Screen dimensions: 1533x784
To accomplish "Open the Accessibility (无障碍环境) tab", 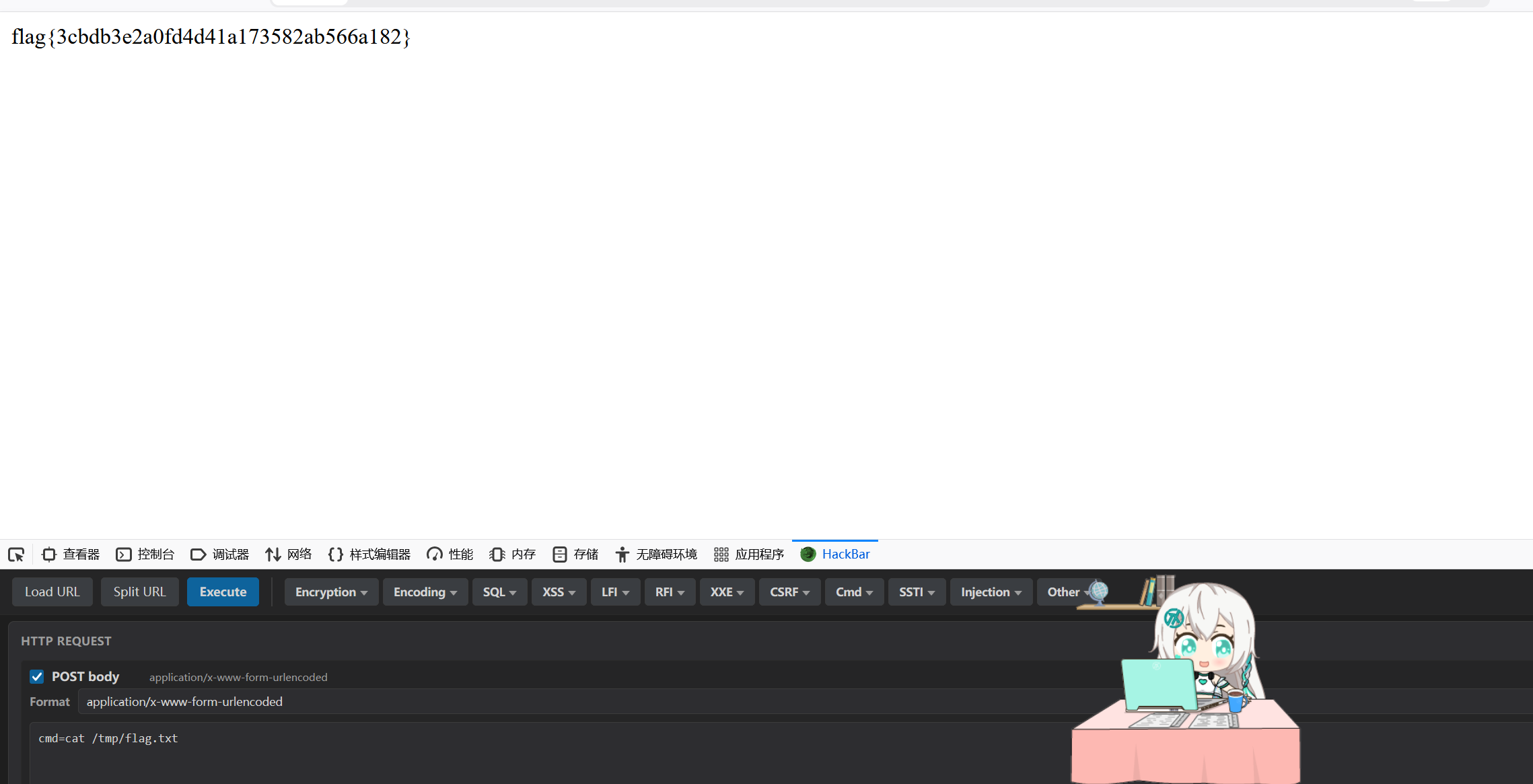I will point(656,555).
